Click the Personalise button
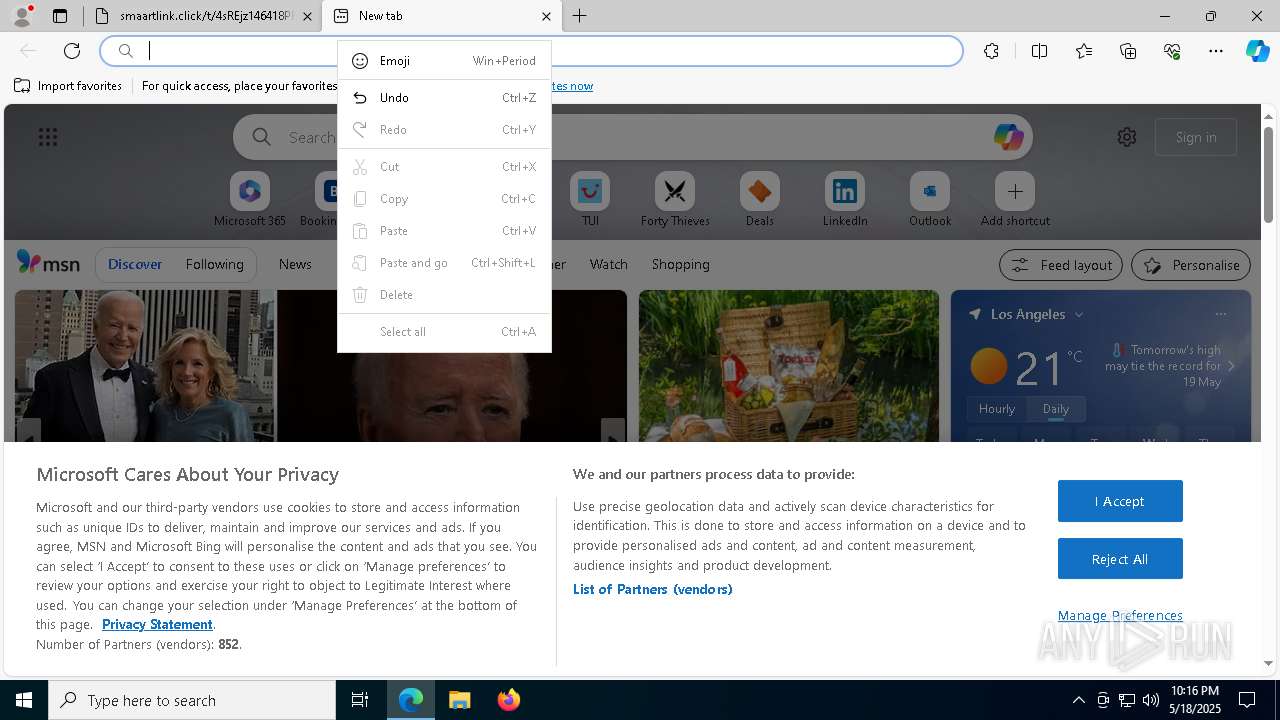Image resolution: width=1280 pixels, height=720 pixels. pyautogui.click(x=1191, y=265)
